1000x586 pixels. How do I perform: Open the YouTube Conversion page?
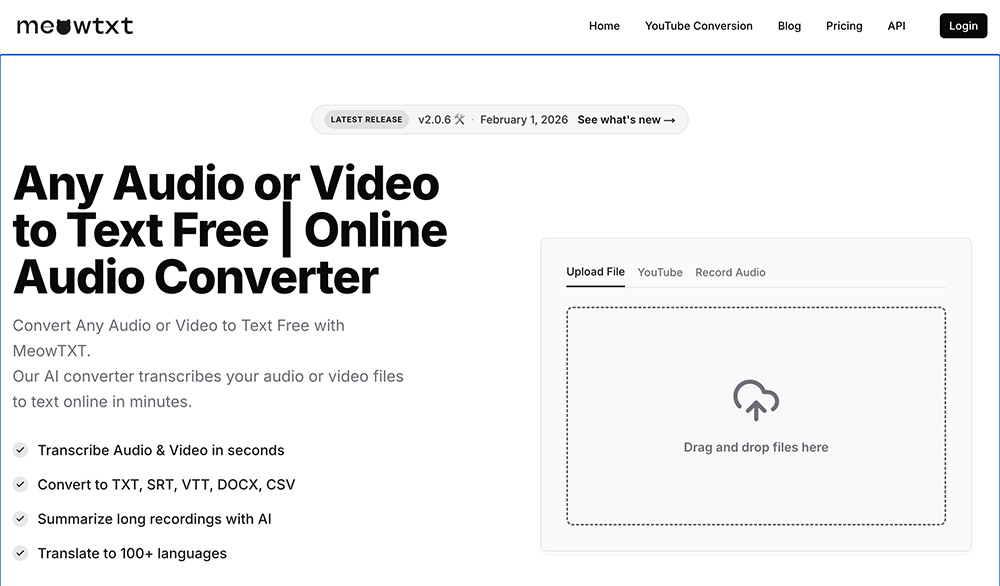(x=698, y=26)
